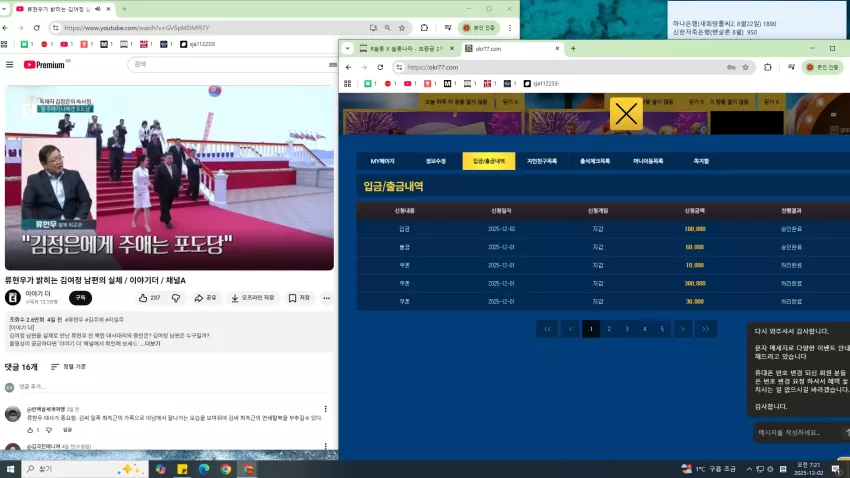This screenshot has width=850, height=478.
Task: Open Chrome three-dot menu in YouTube window
Action: tap(510, 28)
